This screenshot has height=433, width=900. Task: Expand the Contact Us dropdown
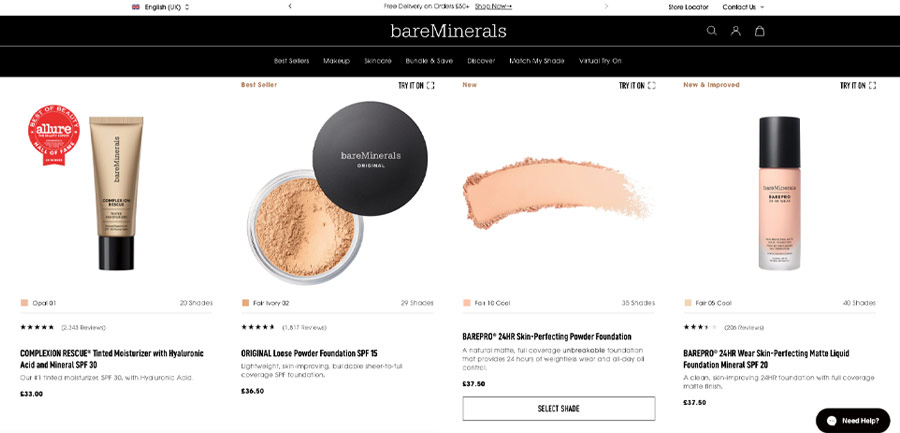click(743, 7)
